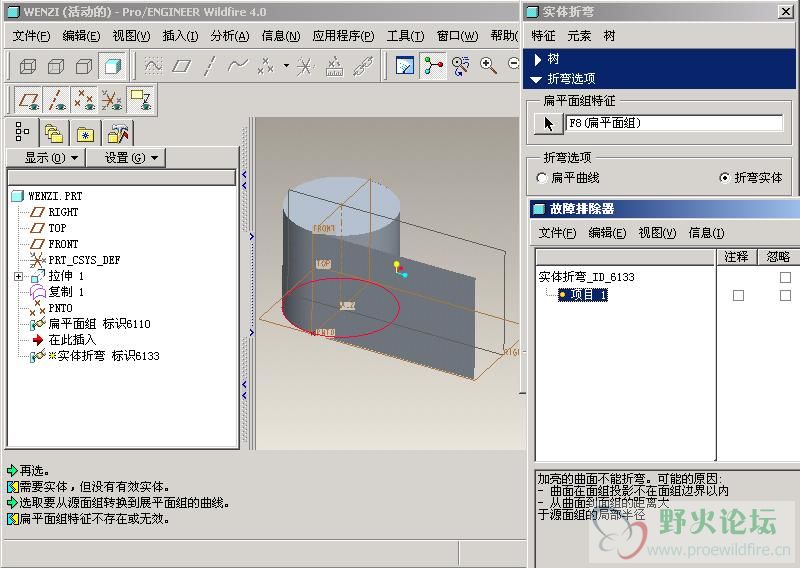Create a datum curve
800x568 pixels.
coord(238,66)
